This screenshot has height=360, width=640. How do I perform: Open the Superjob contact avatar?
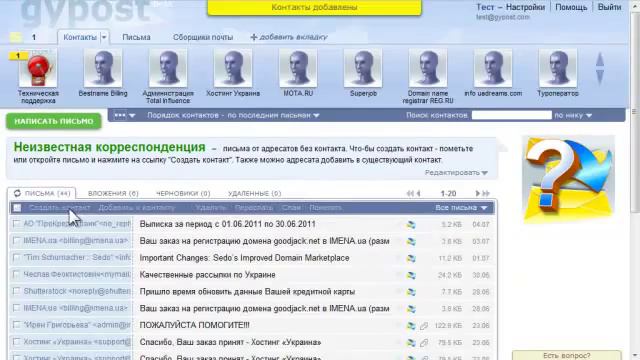click(363, 69)
